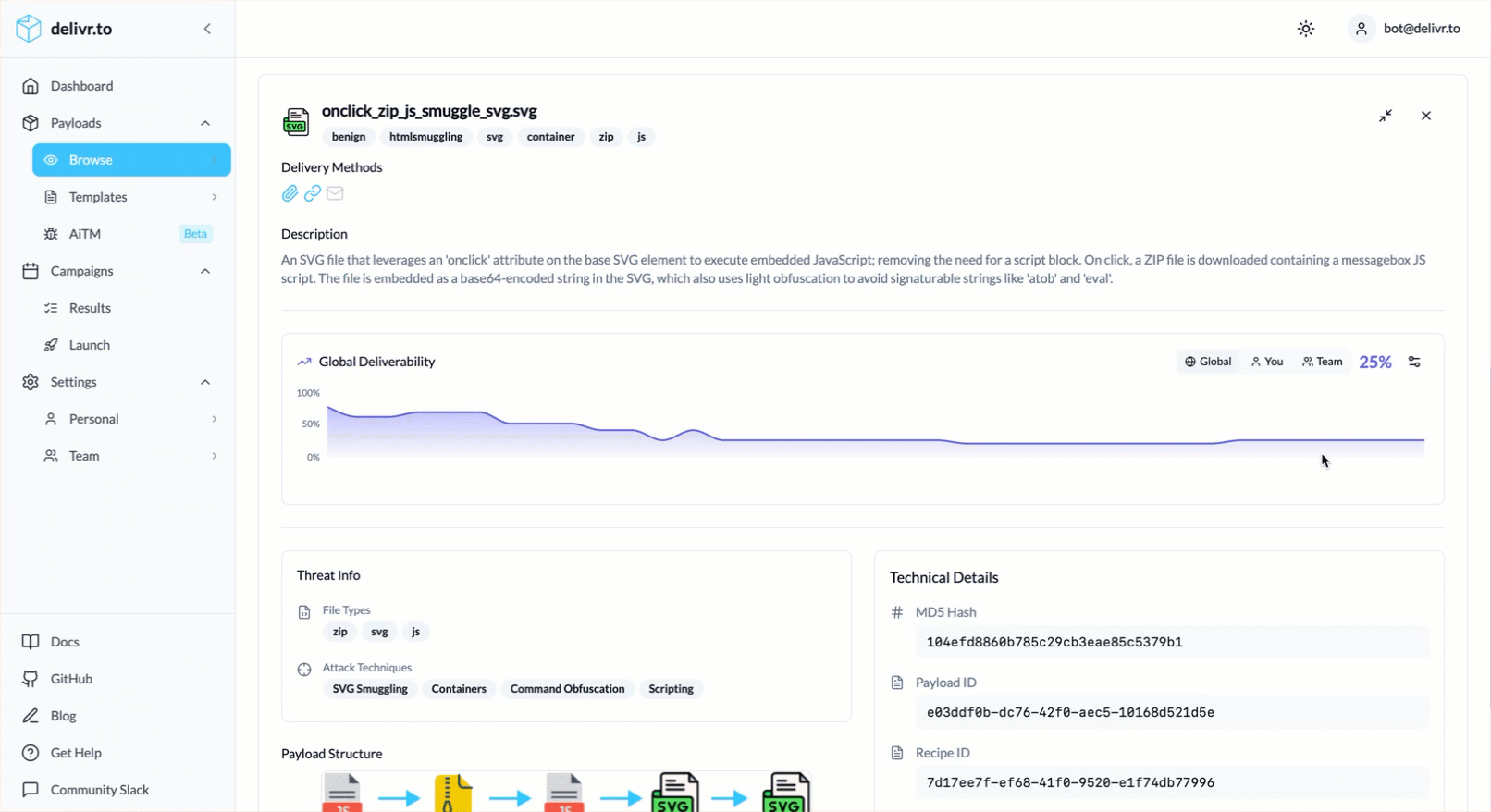Image resolution: width=1491 pixels, height=812 pixels.
Task: Open the Dashboard page
Action: [81, 86]
